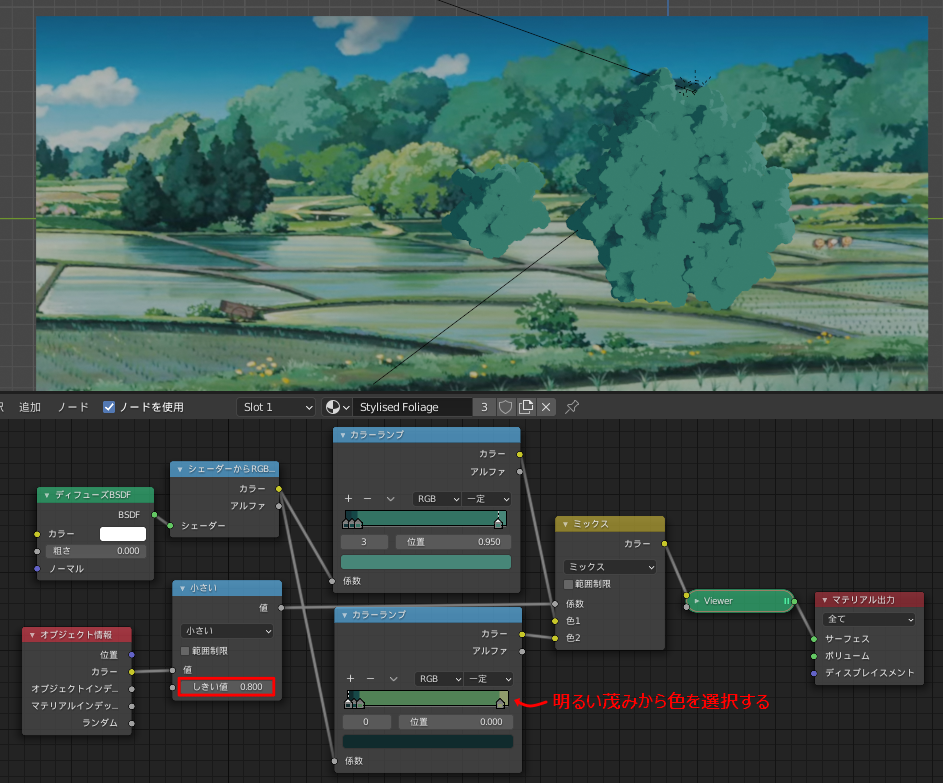The image size is (943, 783).
Task: Open the 小さい operation dropdown
Action: (227, 631)
